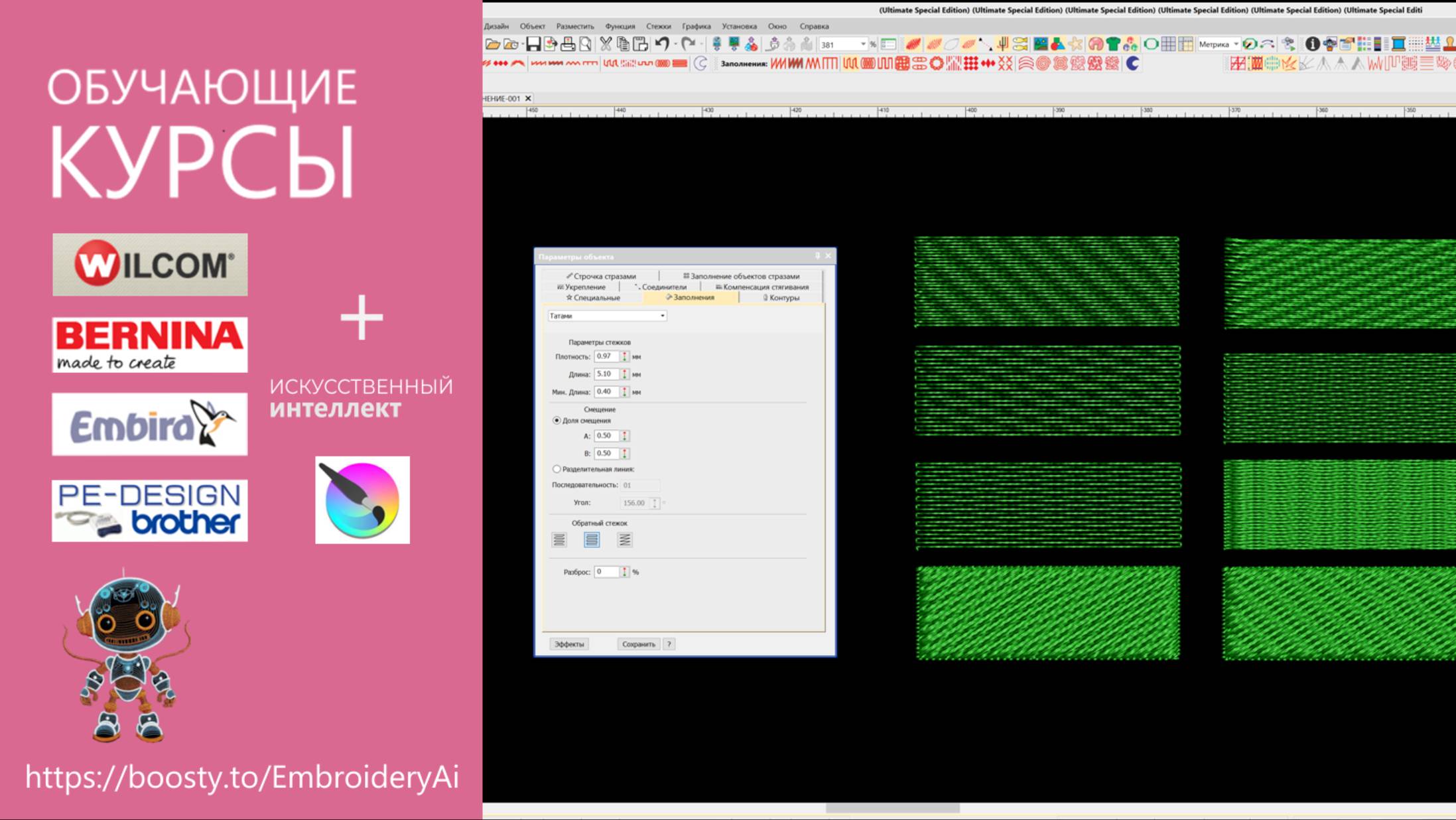Click into the Разброс percentage field
Image resolution: width=1456 pixels, height=820 pixels.
tap(606, 572)
